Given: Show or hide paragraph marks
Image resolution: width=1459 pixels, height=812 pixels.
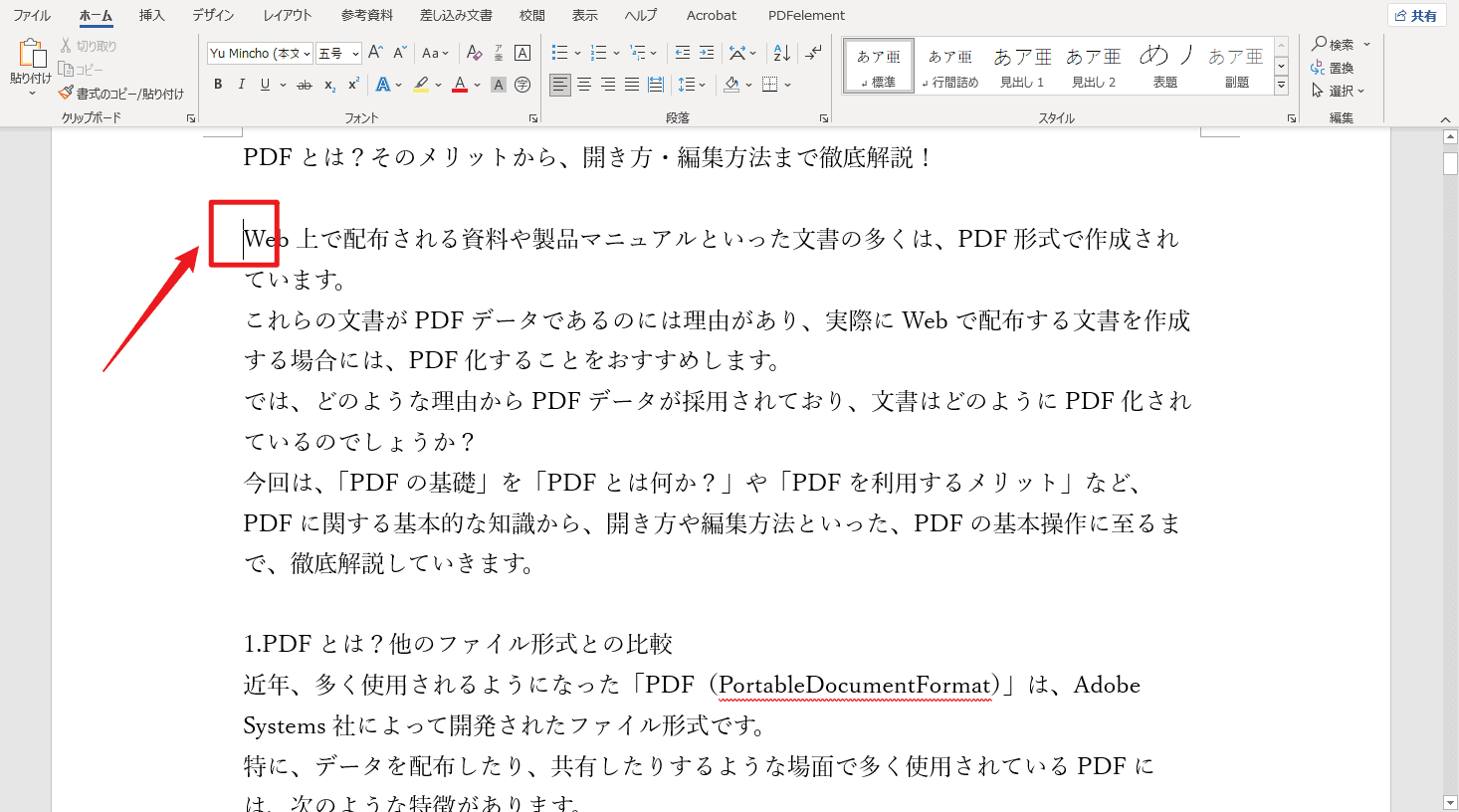Looking at the screenshot, I should [813, 53].
